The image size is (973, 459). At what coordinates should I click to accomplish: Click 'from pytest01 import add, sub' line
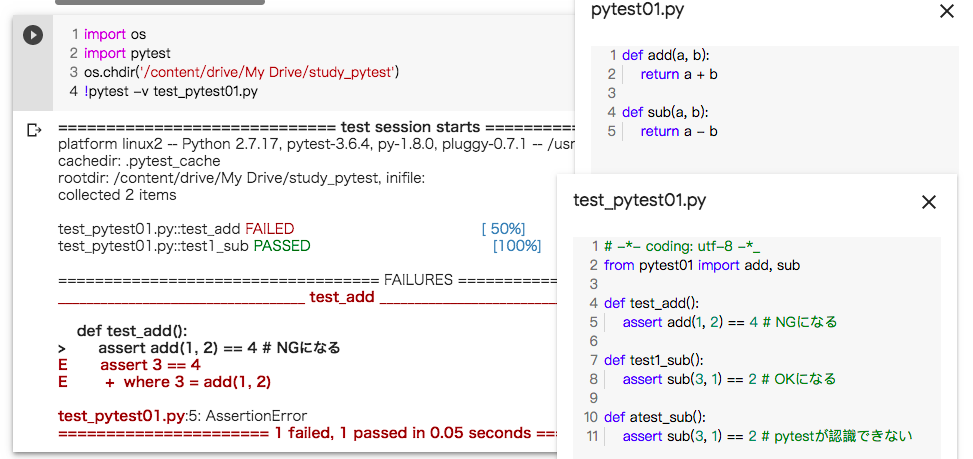click(702, 265)
